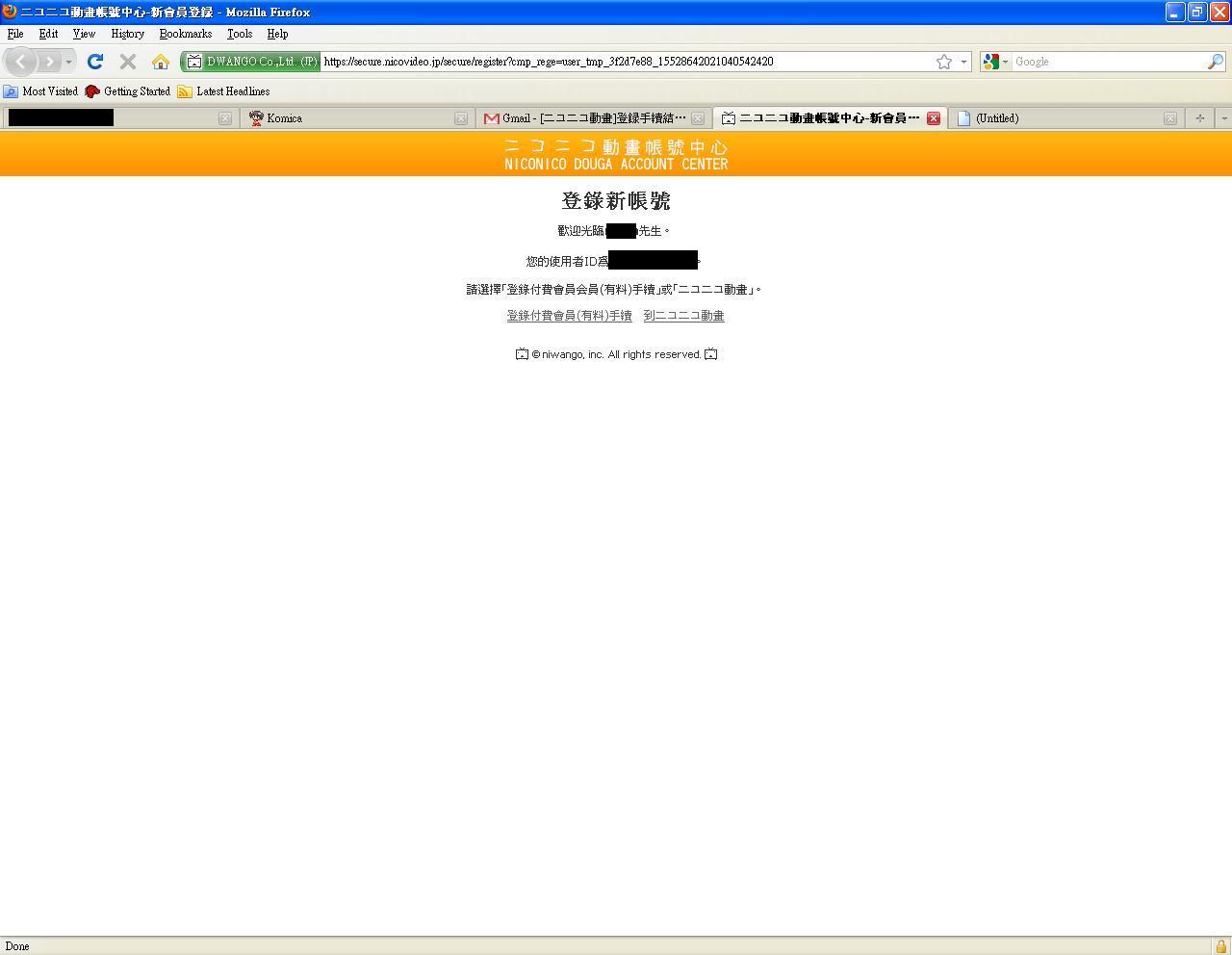
Task: Restore down the Firefox window
Action: pyautogui.click(x=1197, y=12)
